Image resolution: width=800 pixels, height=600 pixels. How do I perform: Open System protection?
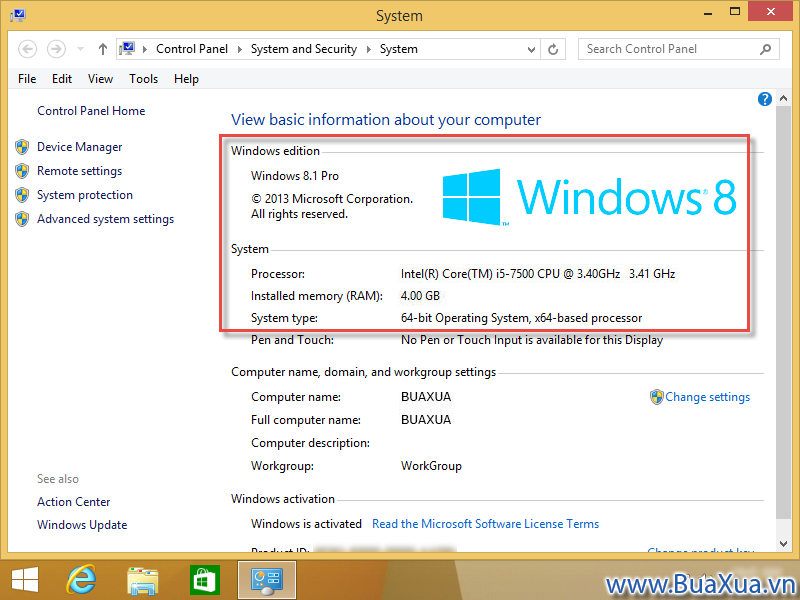[x=85, y=195]
